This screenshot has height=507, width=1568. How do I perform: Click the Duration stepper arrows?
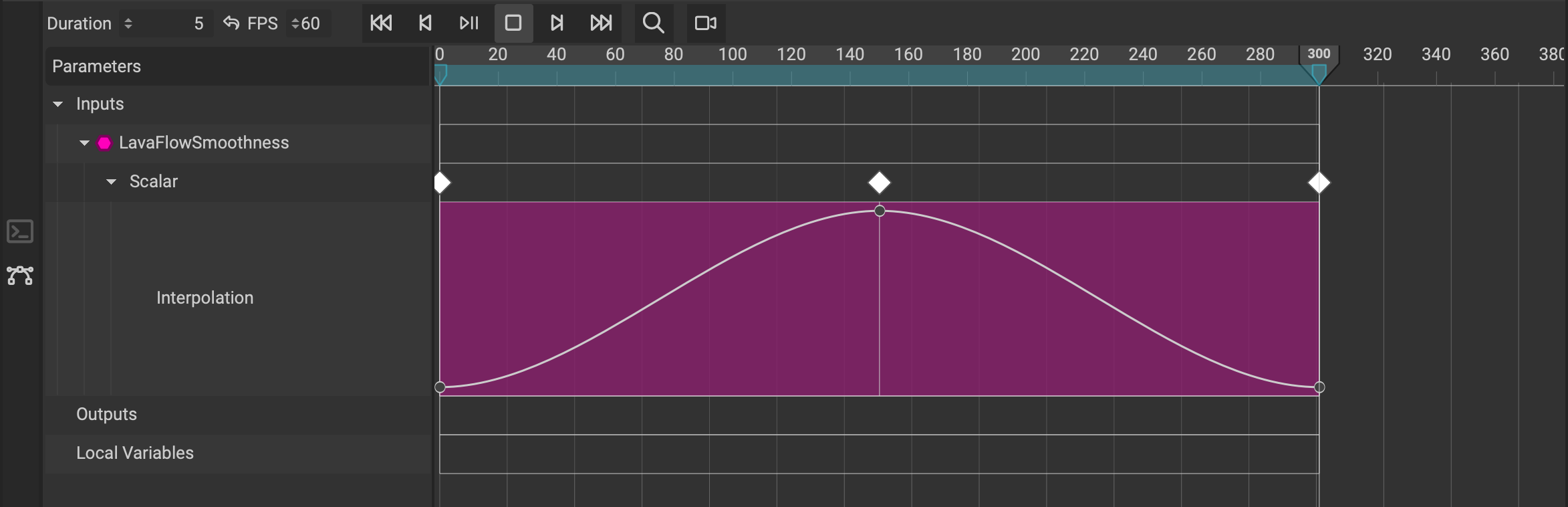pos(128,23)
